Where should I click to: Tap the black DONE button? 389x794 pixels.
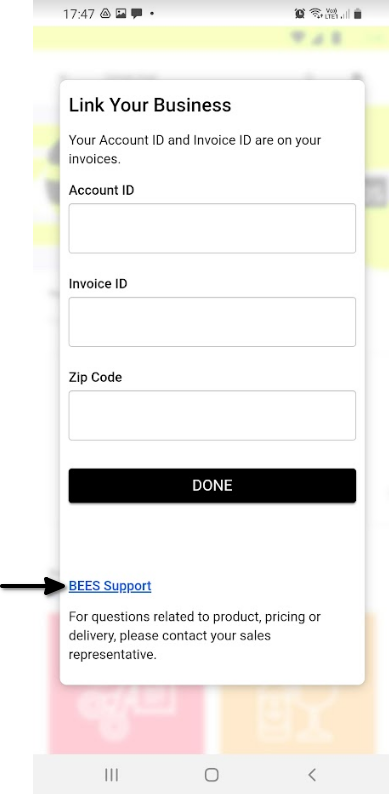point(212,486)
